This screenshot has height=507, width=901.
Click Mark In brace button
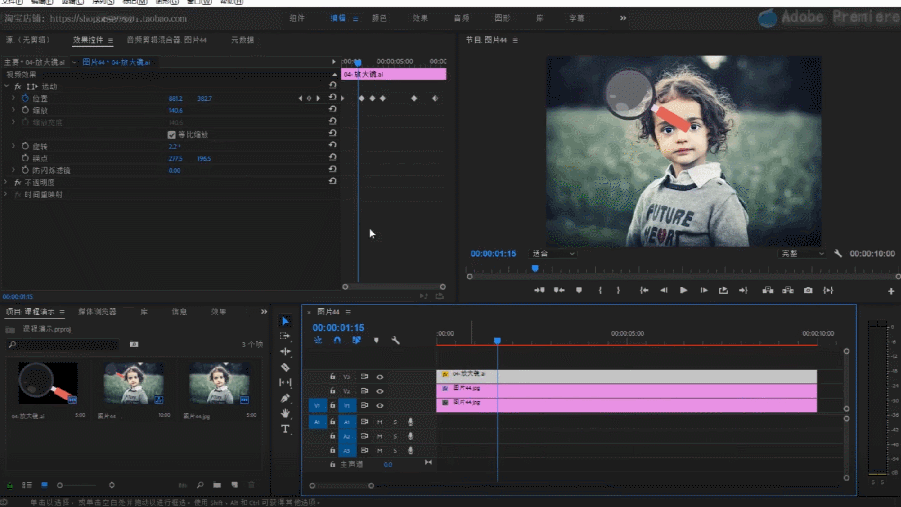point(600,290)
